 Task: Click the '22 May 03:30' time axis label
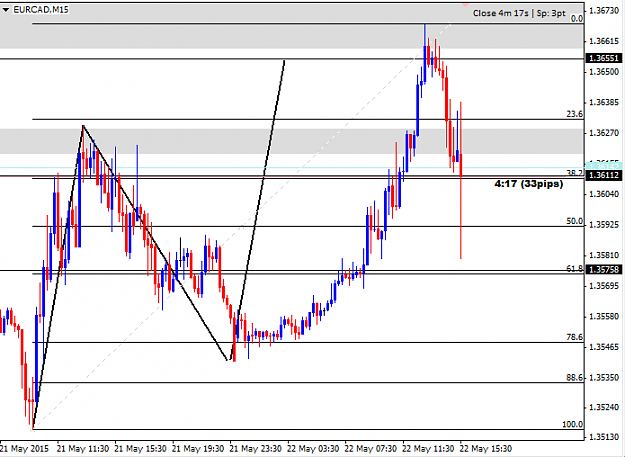click(313, 449)
